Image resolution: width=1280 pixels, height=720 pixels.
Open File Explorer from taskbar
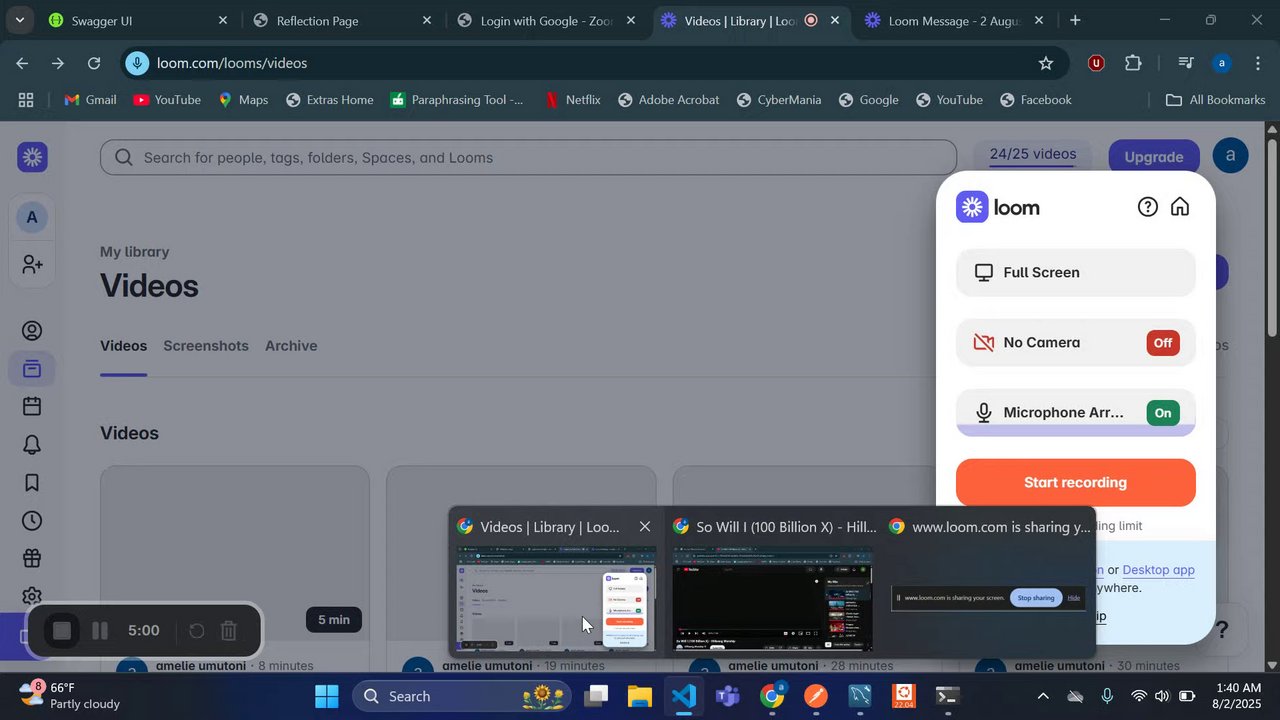pos(640,696)
